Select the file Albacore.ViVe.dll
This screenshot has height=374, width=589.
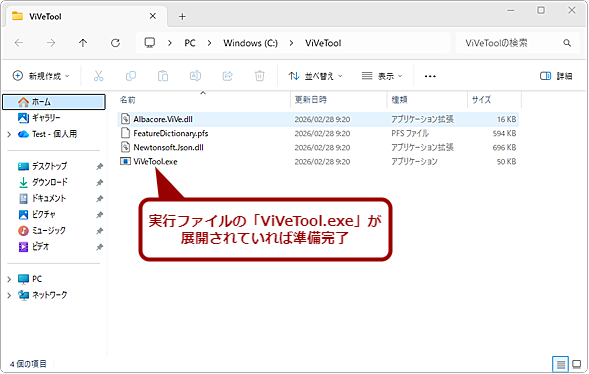pyautogui.click(x=318, y=119)
